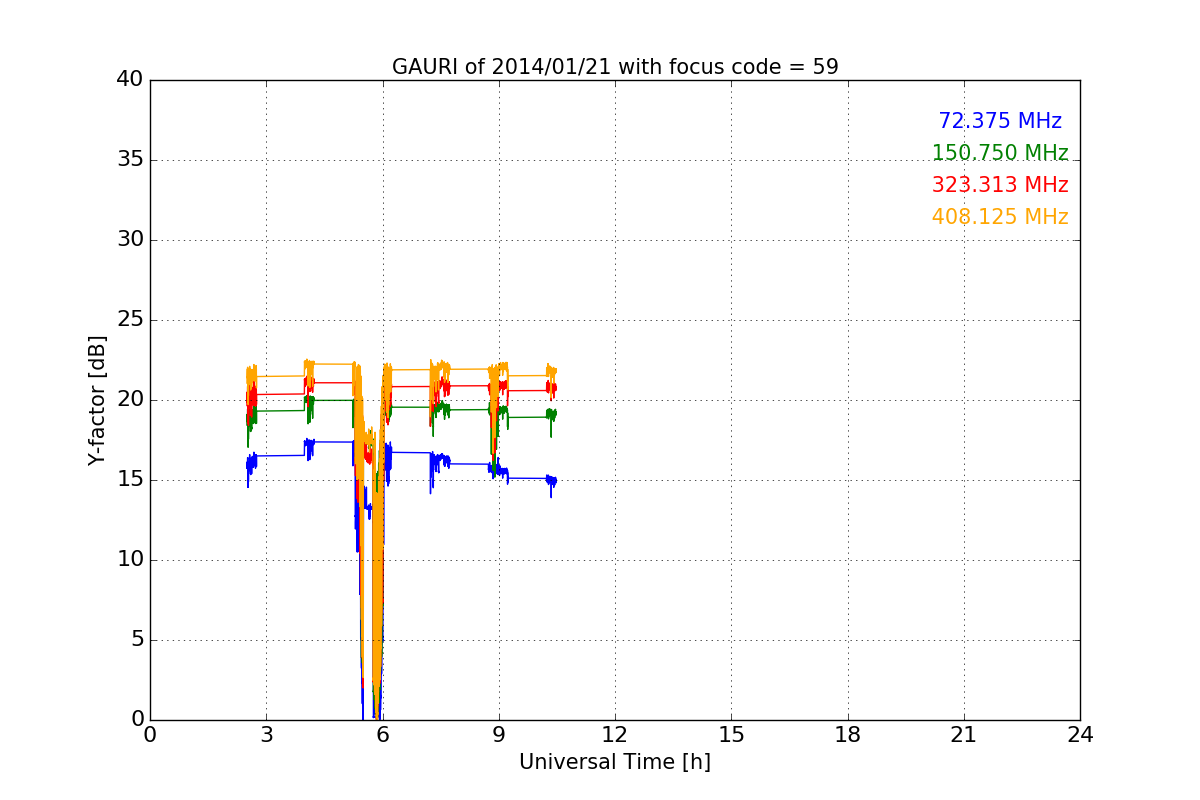Click the y-axis tick label 5
Image resolution: width=1200 pixels, height=800 pixels.
point(137,640)
